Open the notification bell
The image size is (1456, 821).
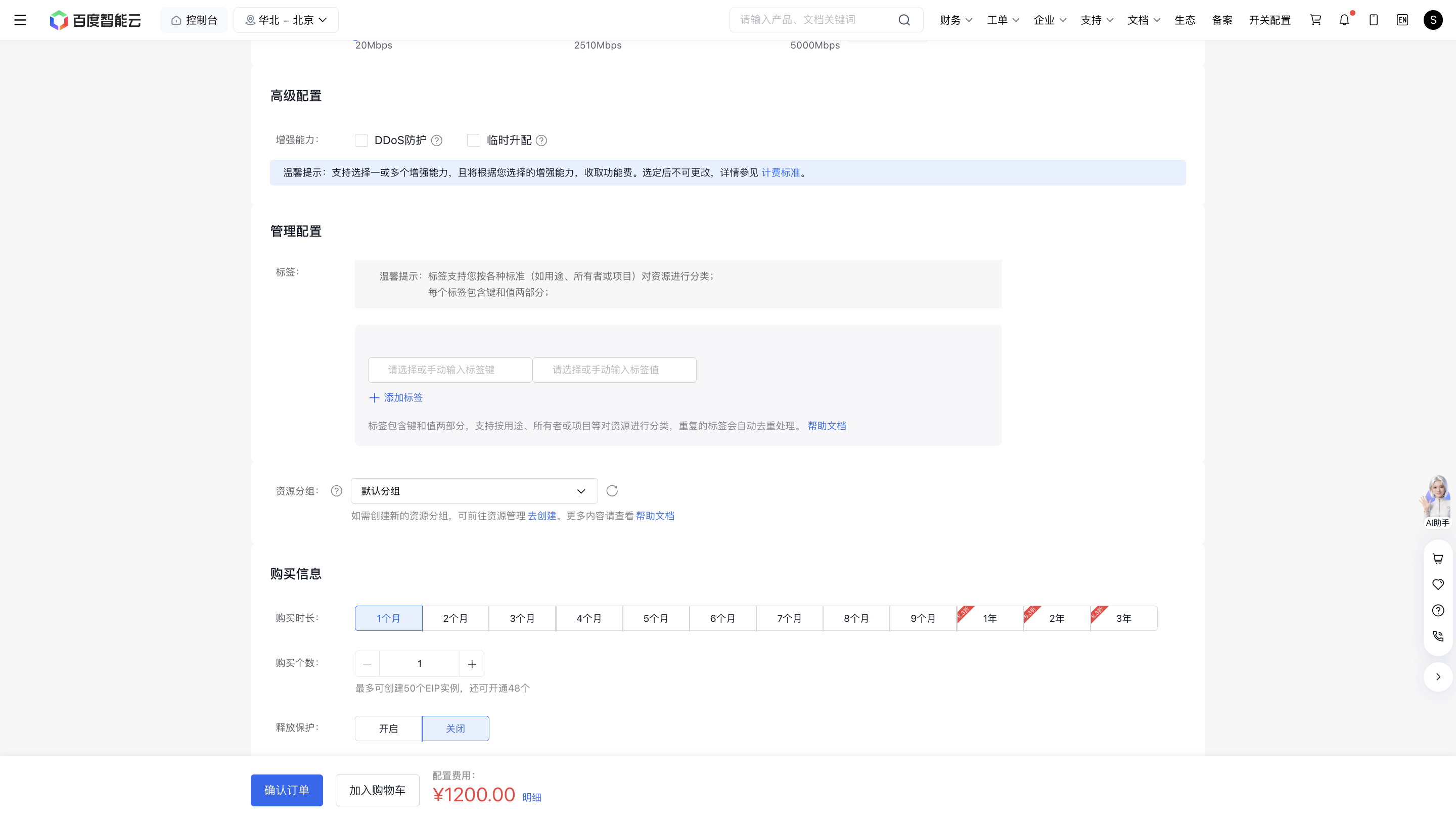click(1344, 20)
